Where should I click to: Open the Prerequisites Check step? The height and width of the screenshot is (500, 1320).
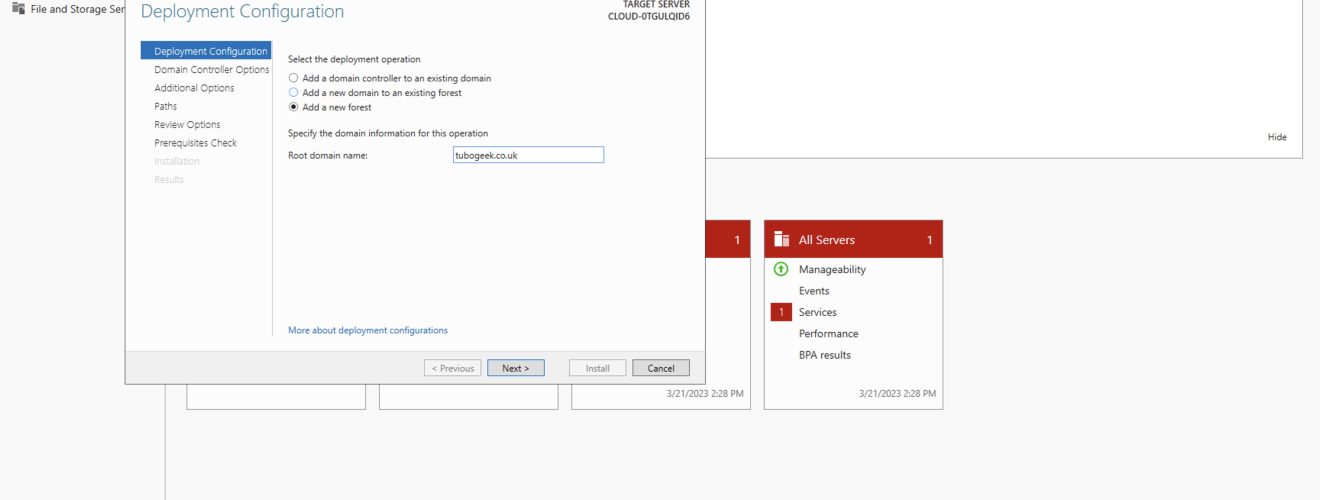pyautogui.click(x=195, y=143)
